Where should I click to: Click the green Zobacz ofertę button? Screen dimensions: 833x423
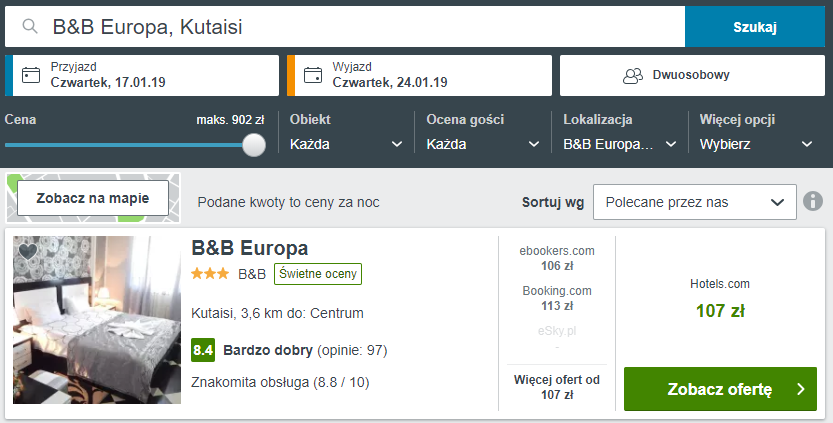(720, 389)
